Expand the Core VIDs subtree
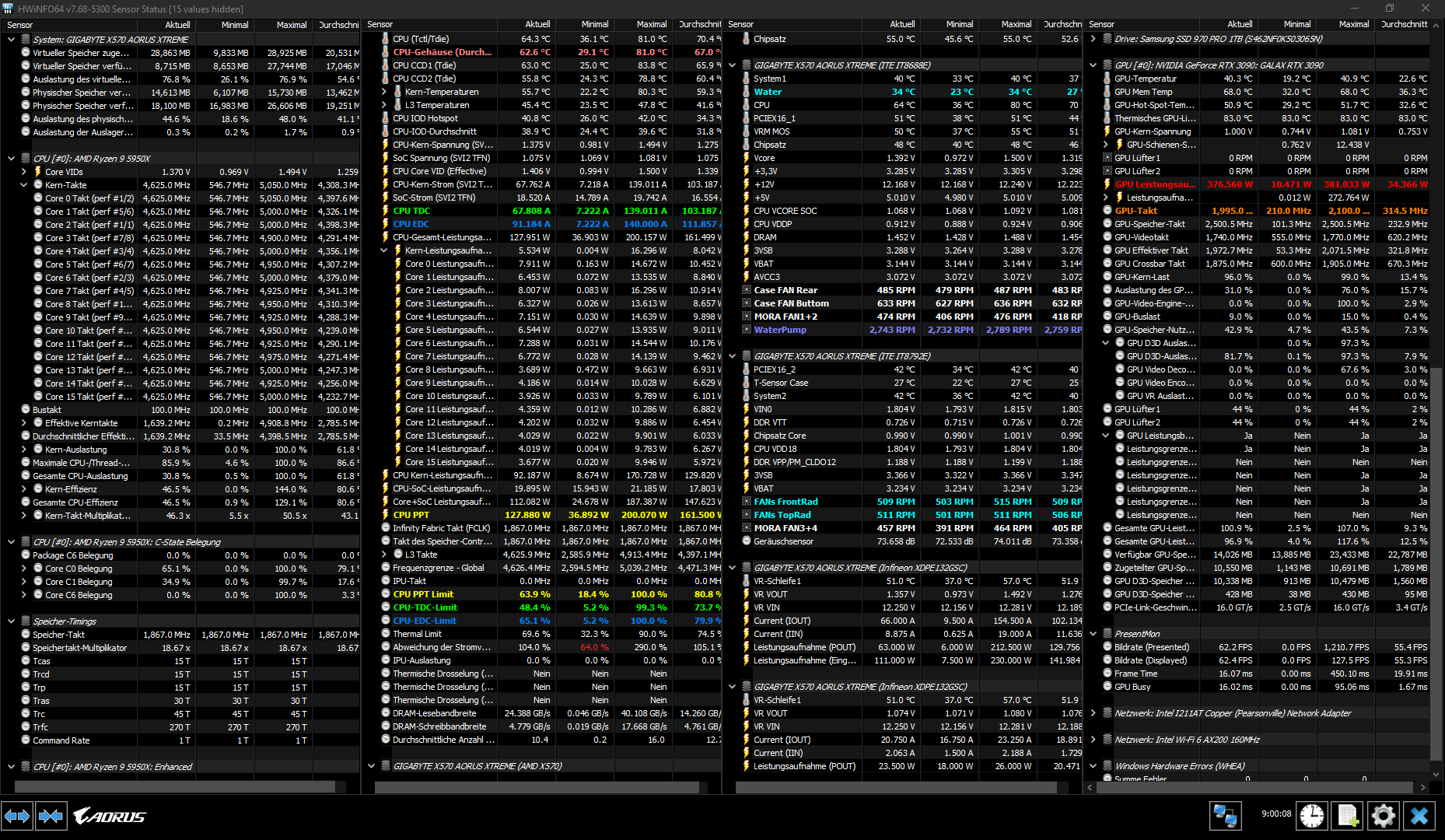Screen dimensions: 1445x840 coord(23,172)
